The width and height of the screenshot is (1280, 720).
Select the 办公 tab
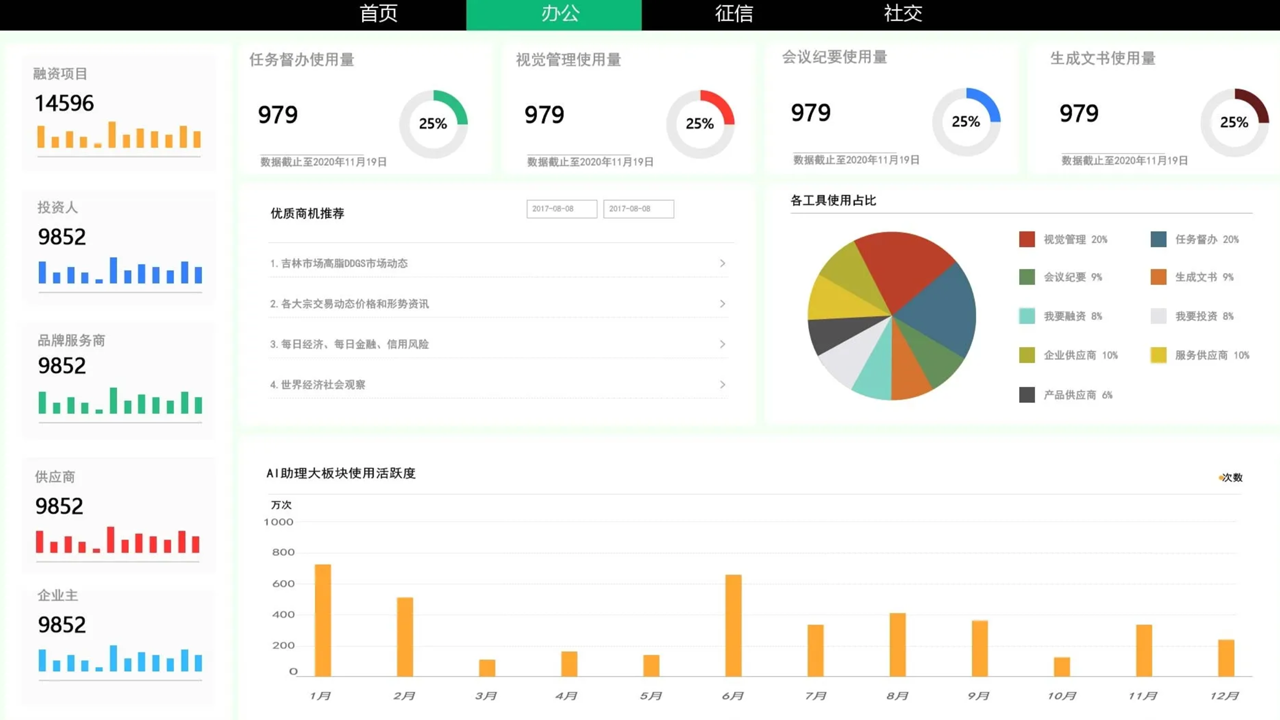[x=554, y=14]
